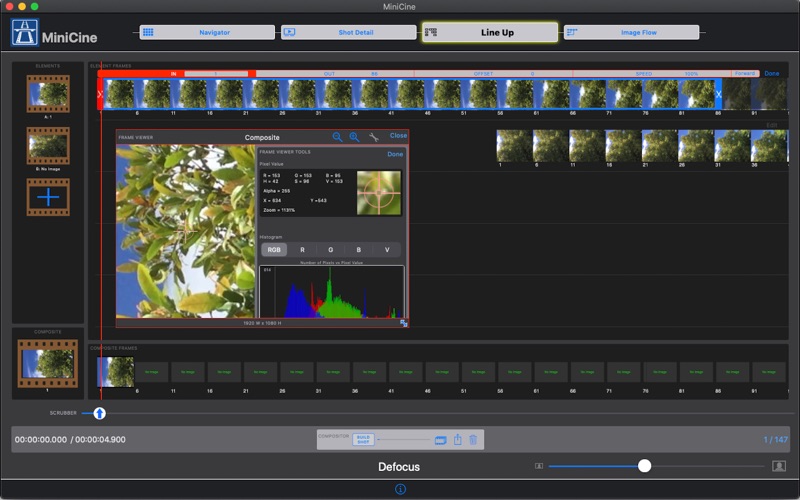800x500 pixels.
Task: Select the Line Up tab
Action: (x=490, y=32)
